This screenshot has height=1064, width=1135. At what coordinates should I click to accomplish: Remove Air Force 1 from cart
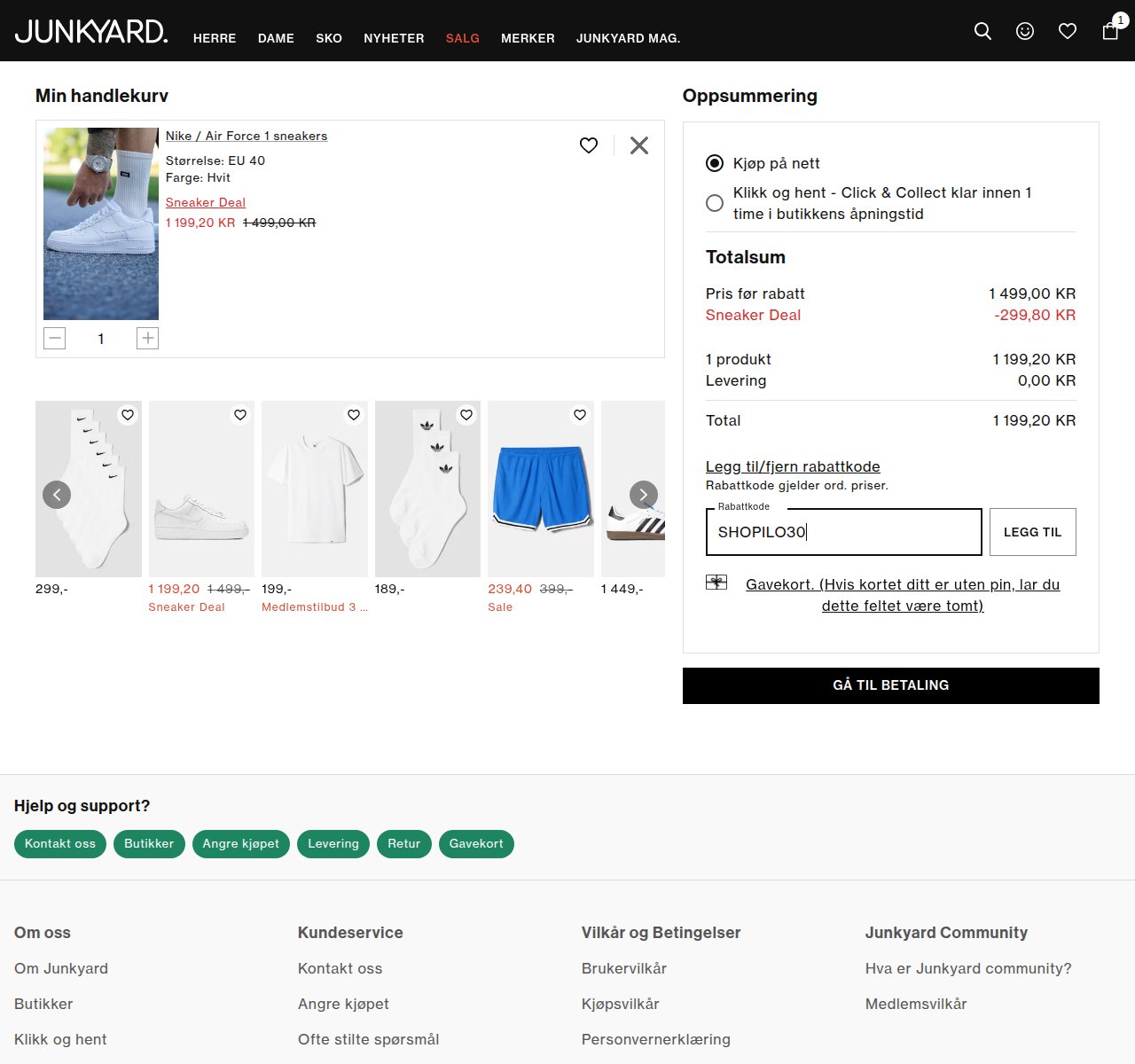pyautogui.click(x=639, y=145)
